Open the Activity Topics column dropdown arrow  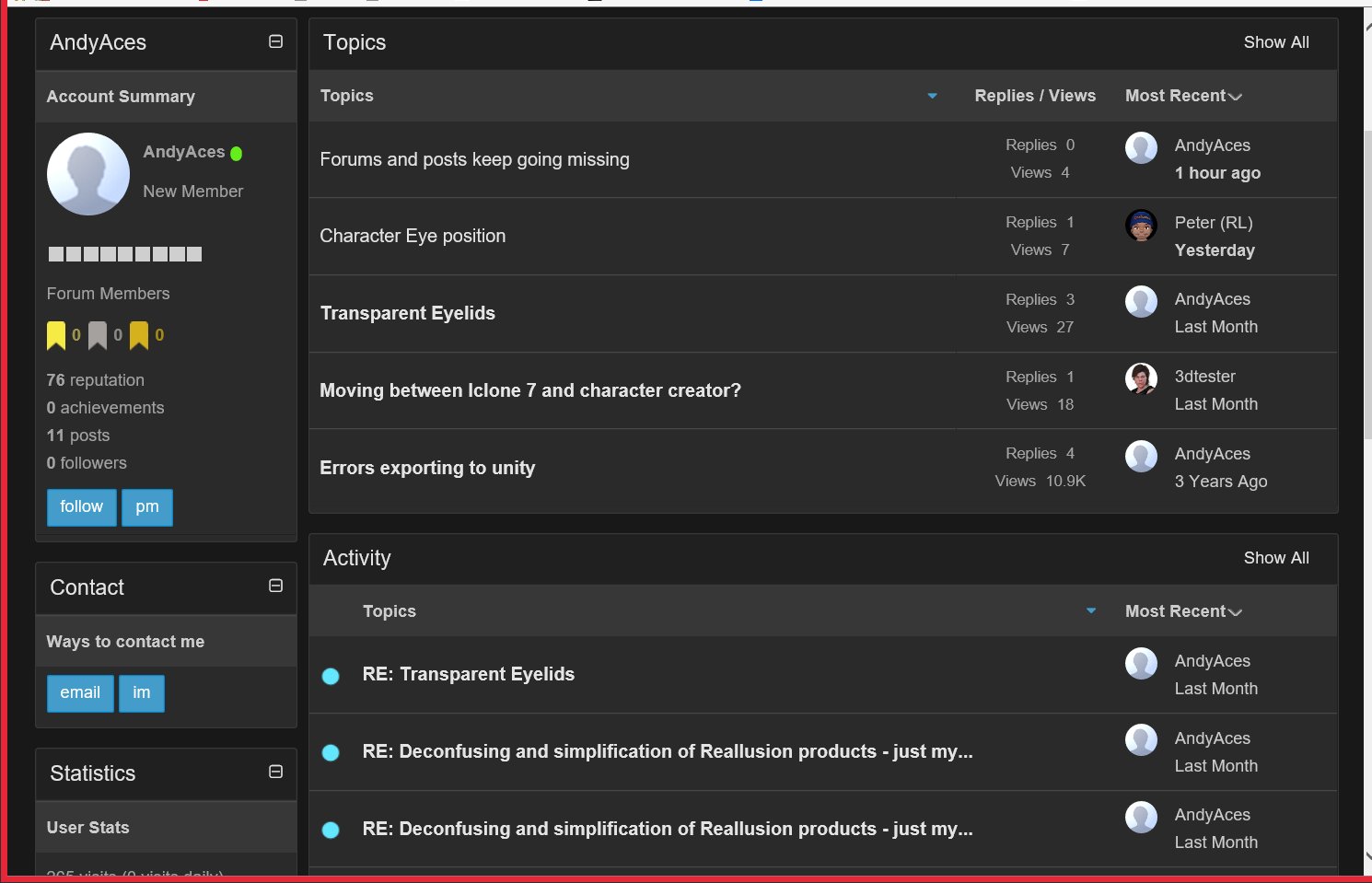tap(1091, 610)
